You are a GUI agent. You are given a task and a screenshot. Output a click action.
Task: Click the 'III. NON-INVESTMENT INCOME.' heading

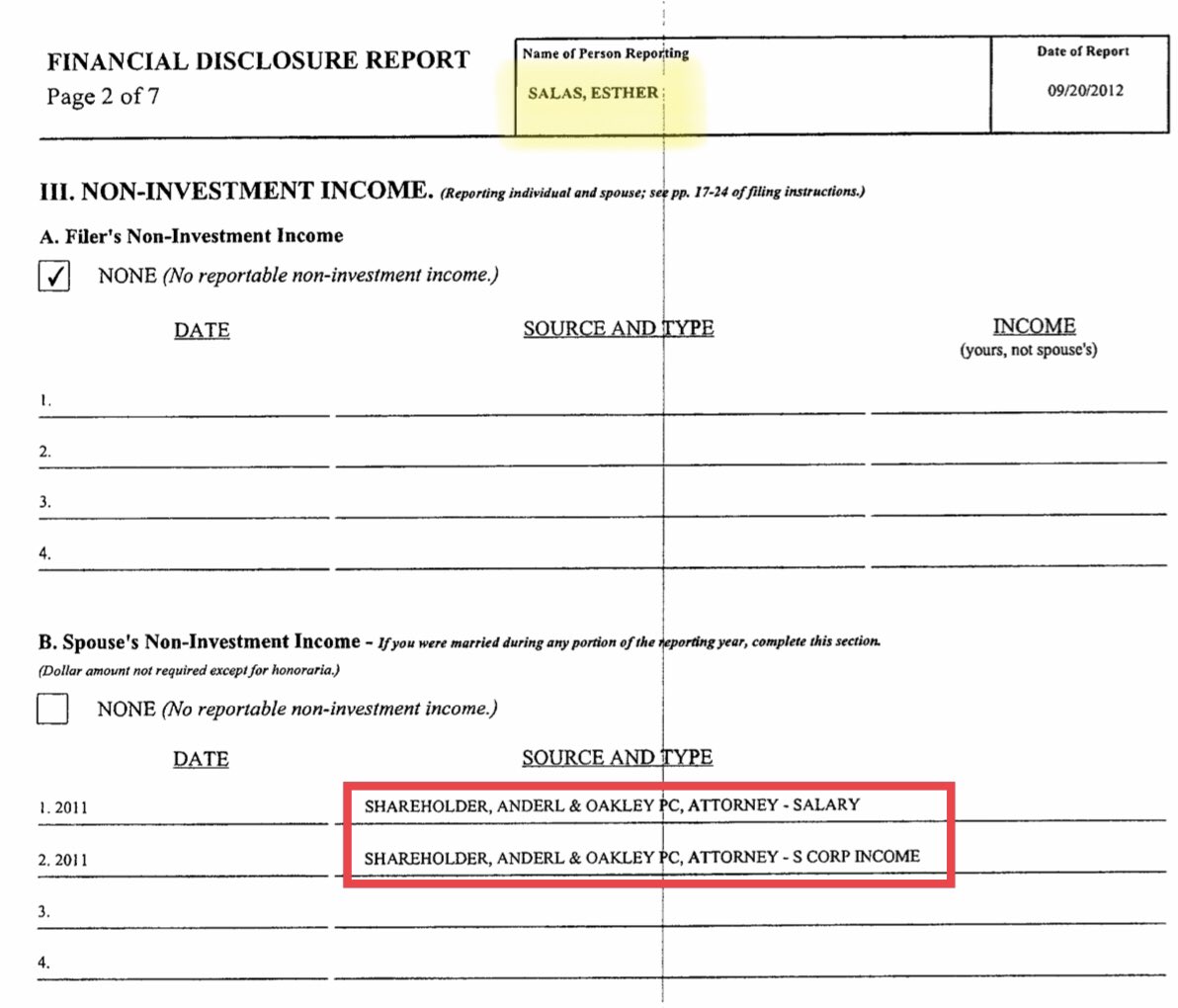tap(236, 191)
